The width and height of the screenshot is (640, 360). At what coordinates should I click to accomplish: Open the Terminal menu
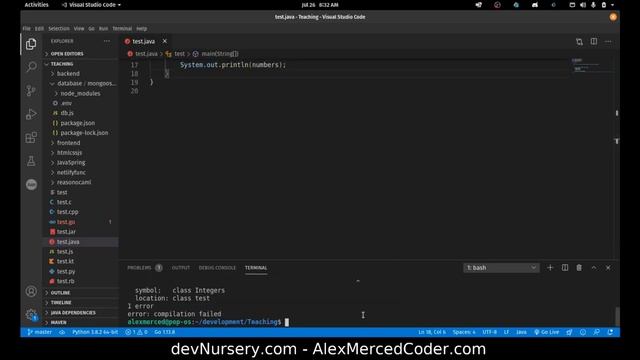click(x=122, y=29)
